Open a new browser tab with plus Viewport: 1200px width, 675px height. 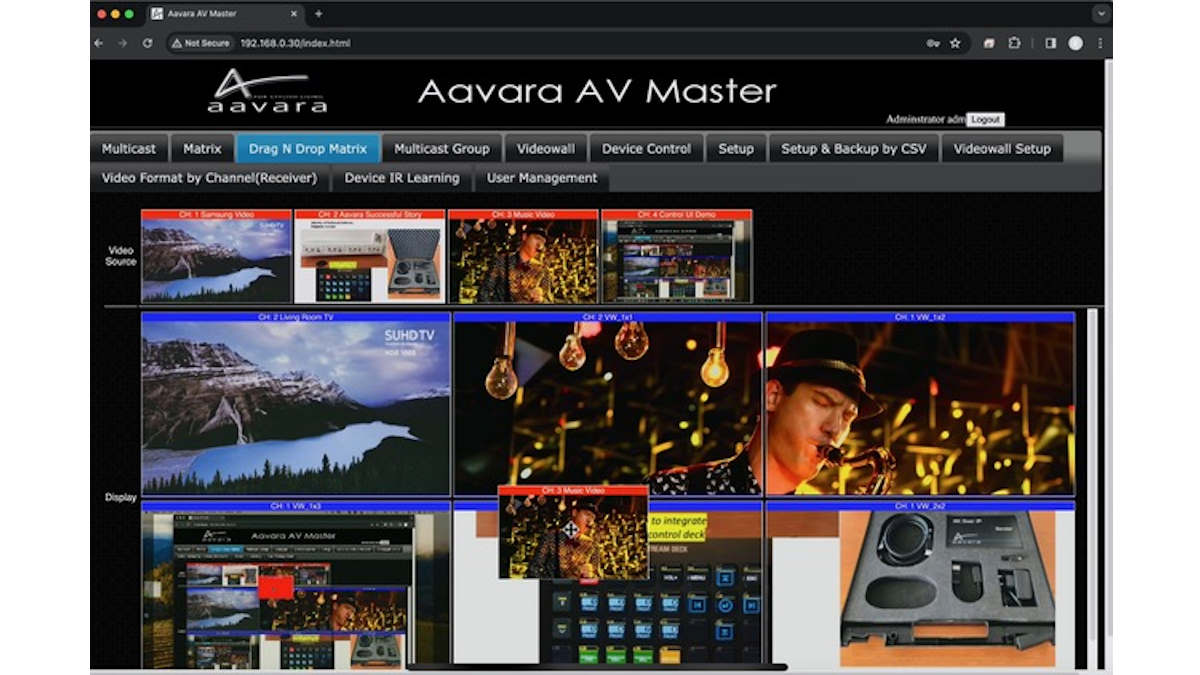click(x=318, y=14)
